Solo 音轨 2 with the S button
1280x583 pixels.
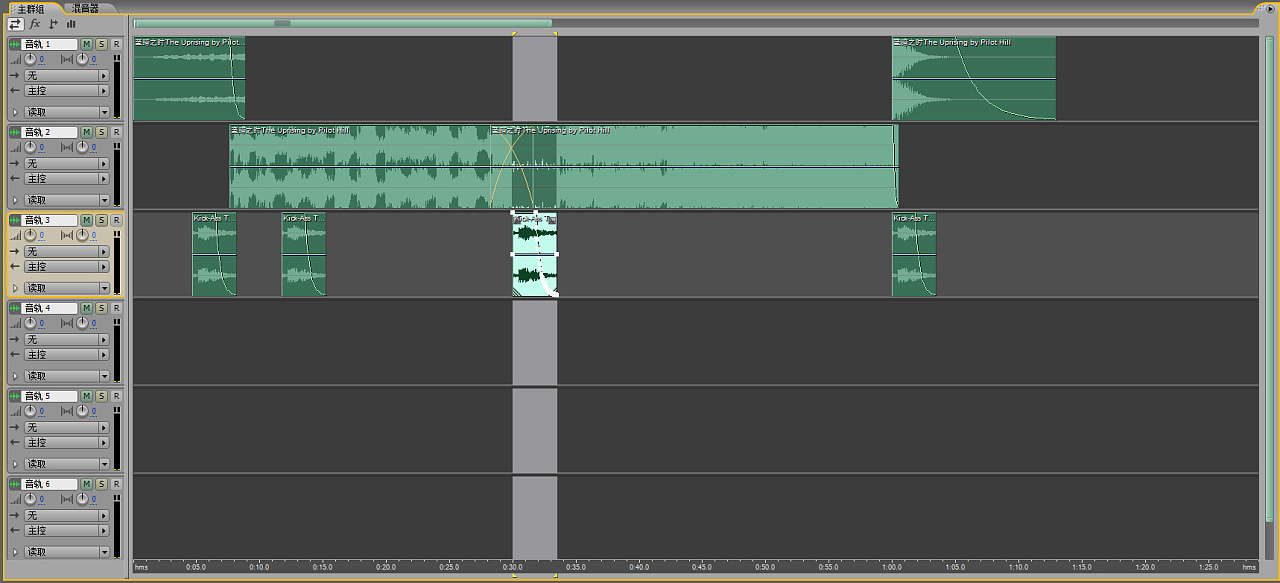click(101, 132)
